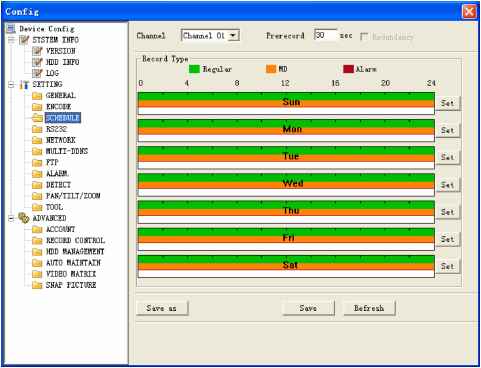
Task: Click the DETECT folder icon
Action: tap(37, 185)
